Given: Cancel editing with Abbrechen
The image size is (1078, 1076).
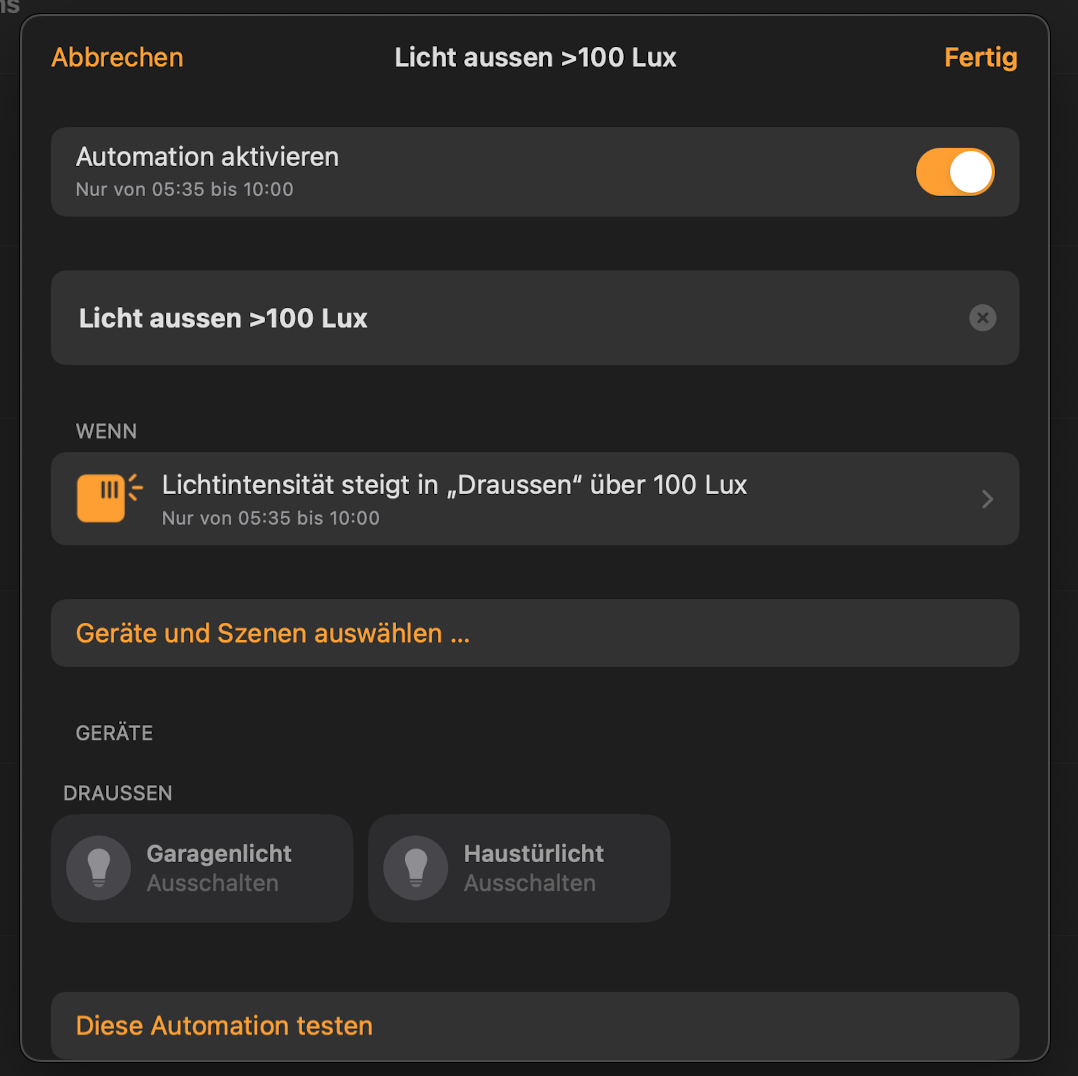Looking at the screenshot, I should point(117,57).
